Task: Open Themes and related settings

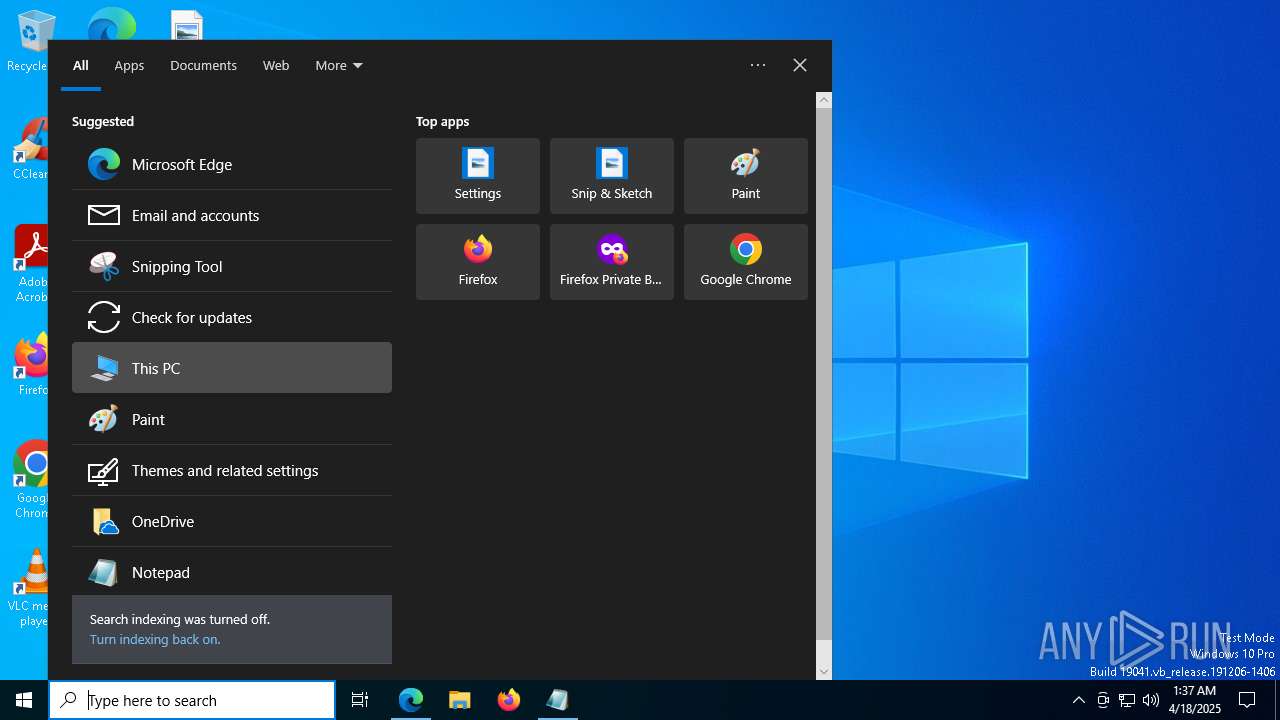Action: tap(232, 470)
